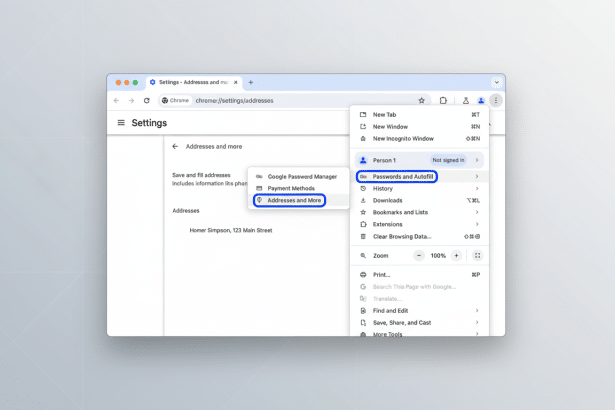Open the tab search dropdown arrow
Viewport: 615px width, 410px height.
click(x=497, y=82)
